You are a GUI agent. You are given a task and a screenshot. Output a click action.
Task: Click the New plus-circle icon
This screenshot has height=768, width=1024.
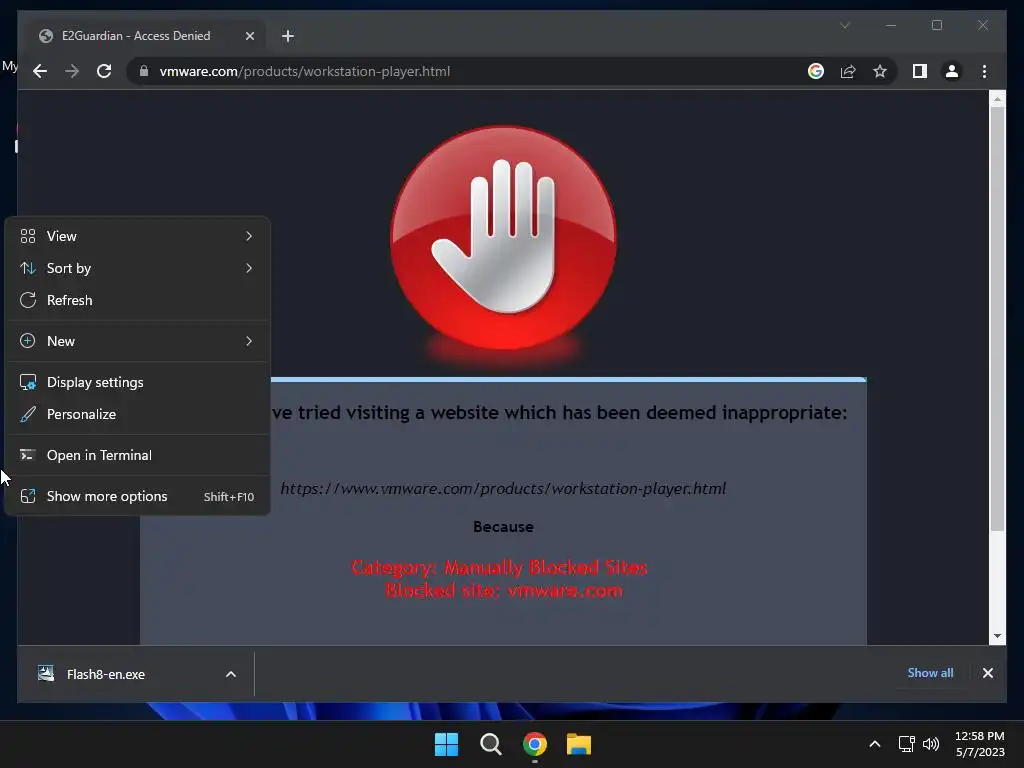tap(27, 341)
